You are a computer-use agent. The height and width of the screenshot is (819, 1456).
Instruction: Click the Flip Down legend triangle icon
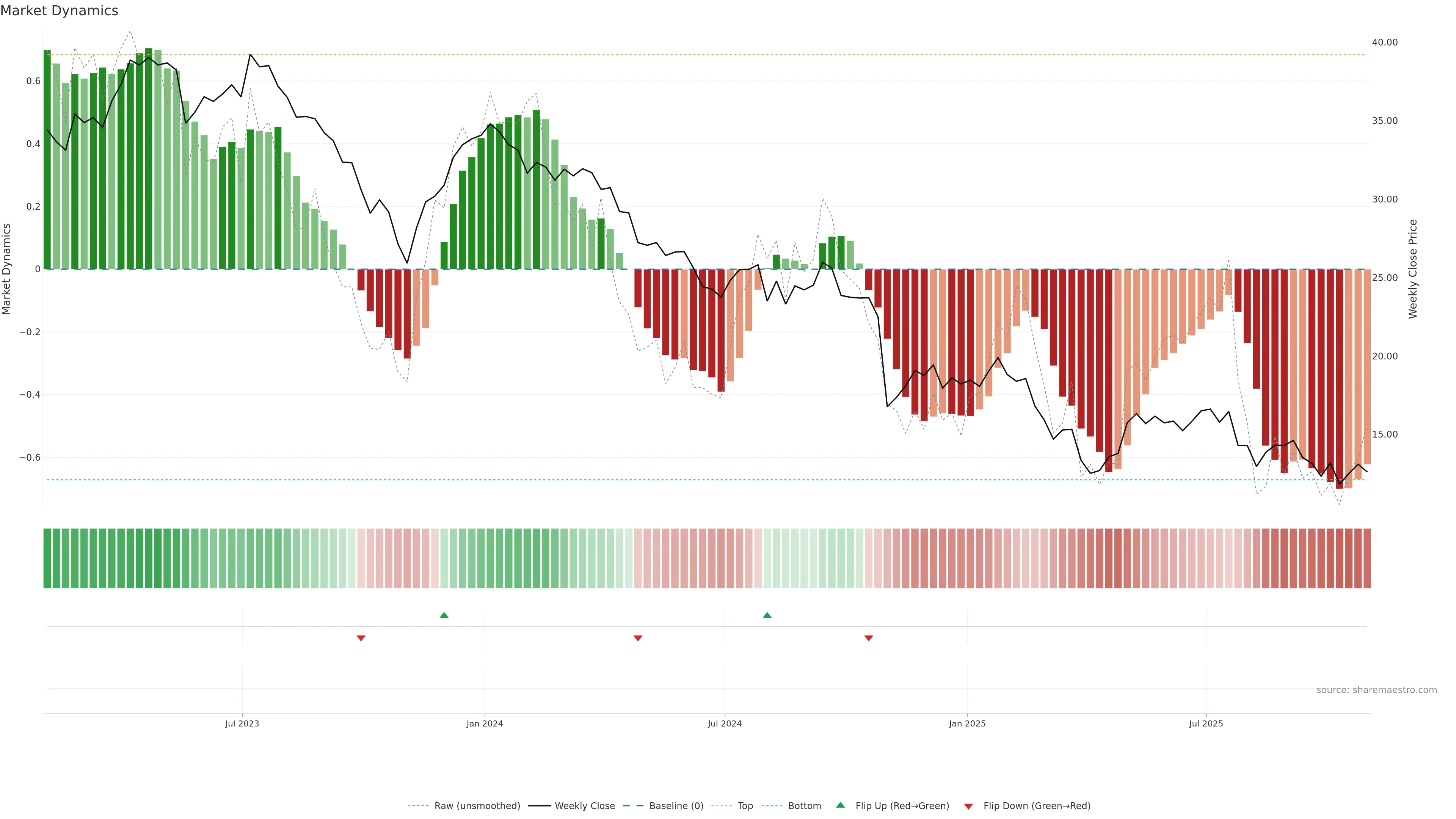tap(968, 806)
